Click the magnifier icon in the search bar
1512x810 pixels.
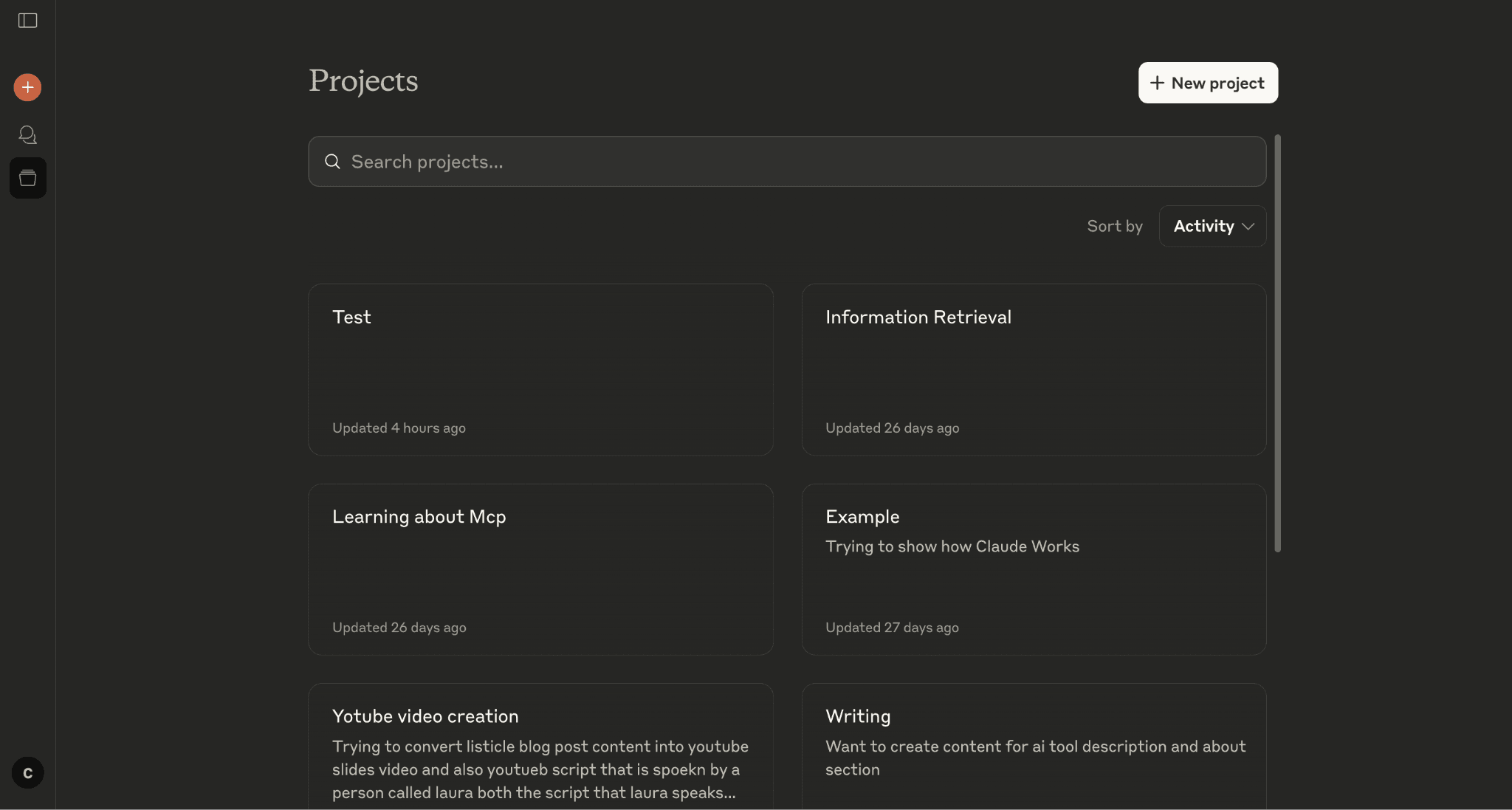[x=332, y=161]
